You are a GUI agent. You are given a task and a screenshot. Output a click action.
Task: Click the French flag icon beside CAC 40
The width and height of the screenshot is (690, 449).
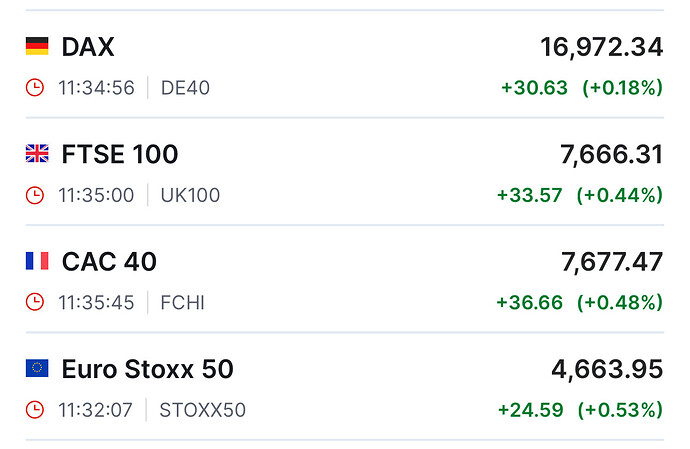pyautogui.click(x=37, y=262)
